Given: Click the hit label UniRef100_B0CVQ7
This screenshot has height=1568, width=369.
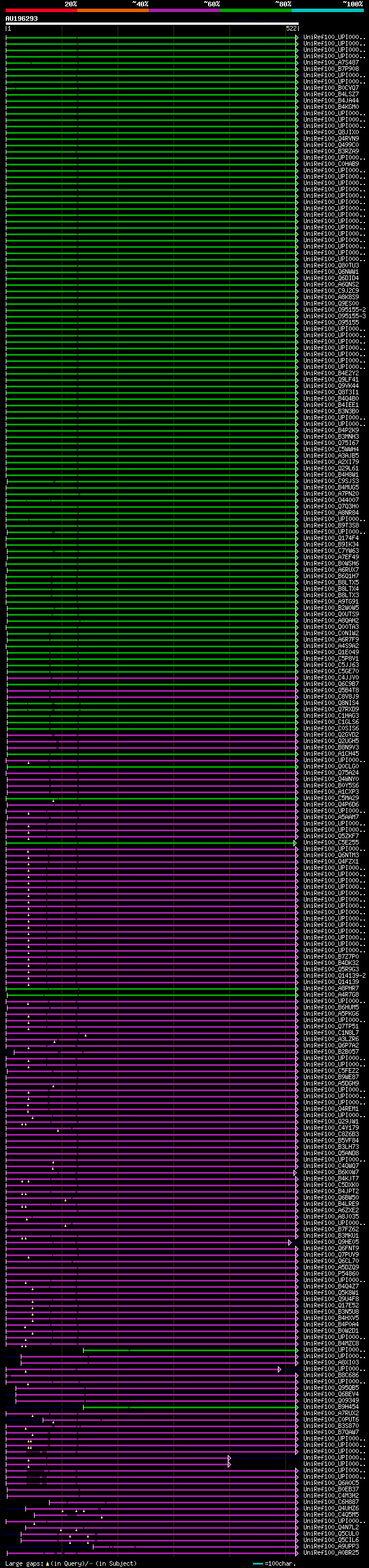Looking at the screenshot, I should (x=332, y=88).
